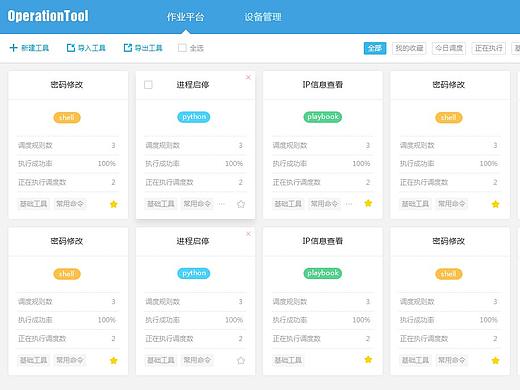The width and height of the screenshot is (520, 390).
Task: Click 调度规则数 on the top-left 密码修改 card
Action: pos(35,145)
